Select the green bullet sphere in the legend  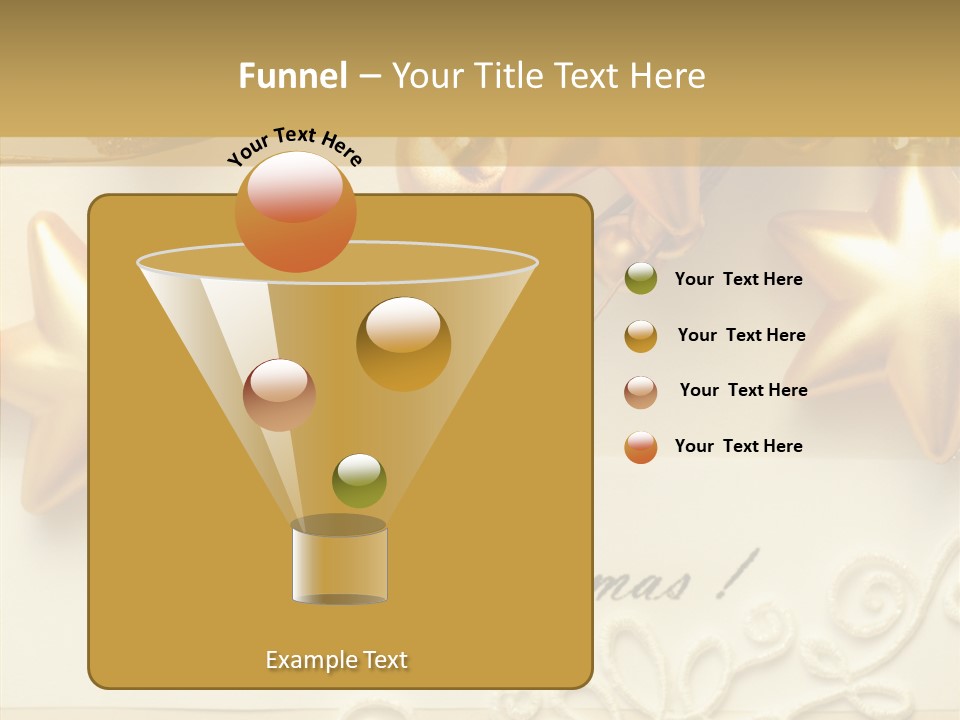point(640,278)
